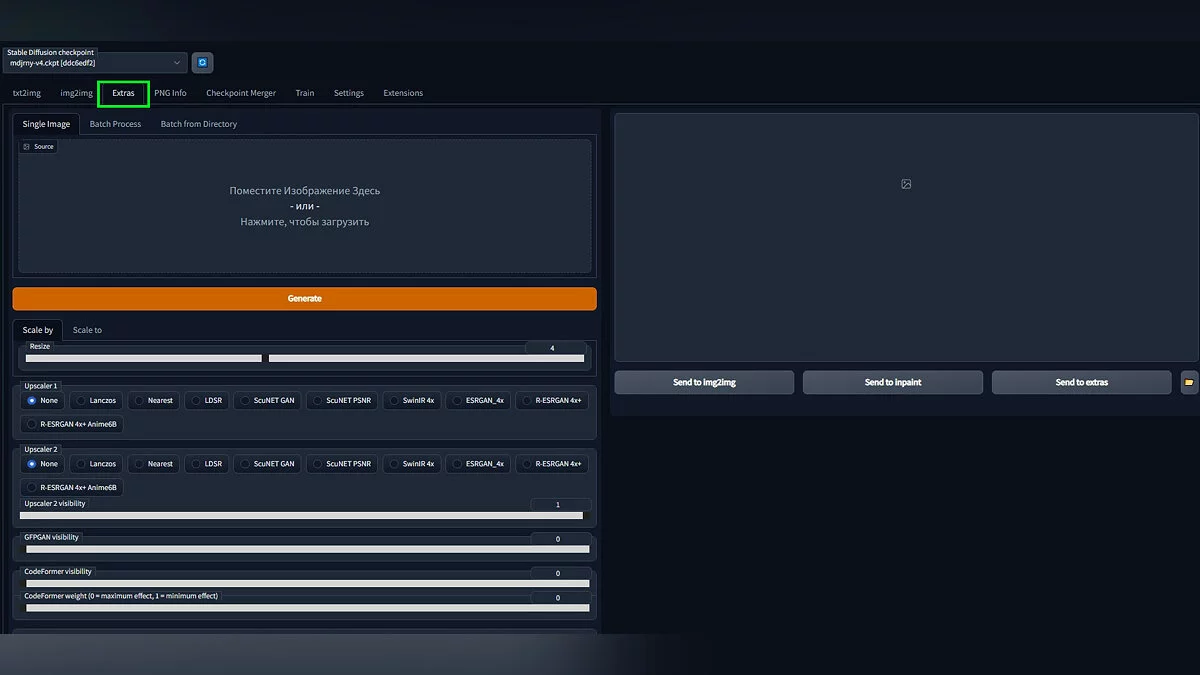
Task: Select LDSR for Upscaler 2
Action: [207, 464]
